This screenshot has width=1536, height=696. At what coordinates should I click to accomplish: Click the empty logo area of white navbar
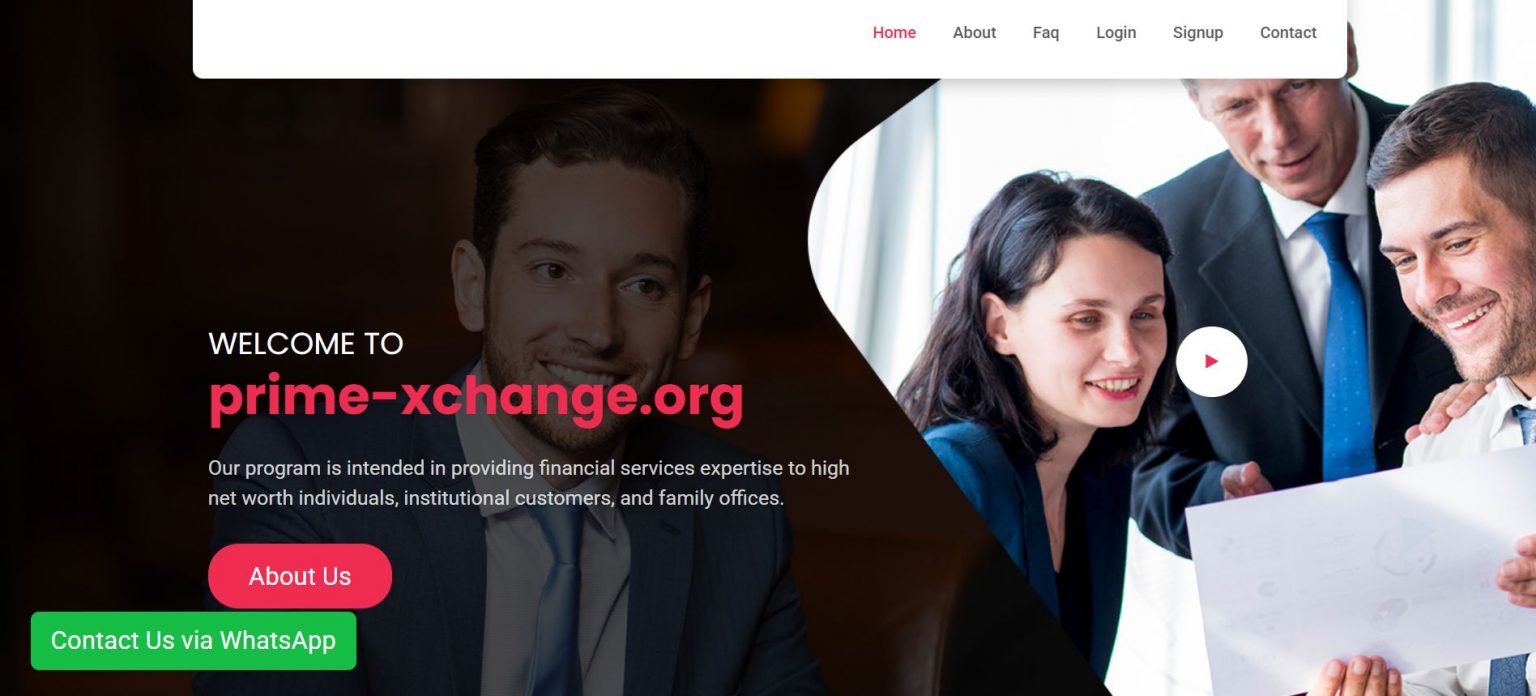(x=400, y=36)
